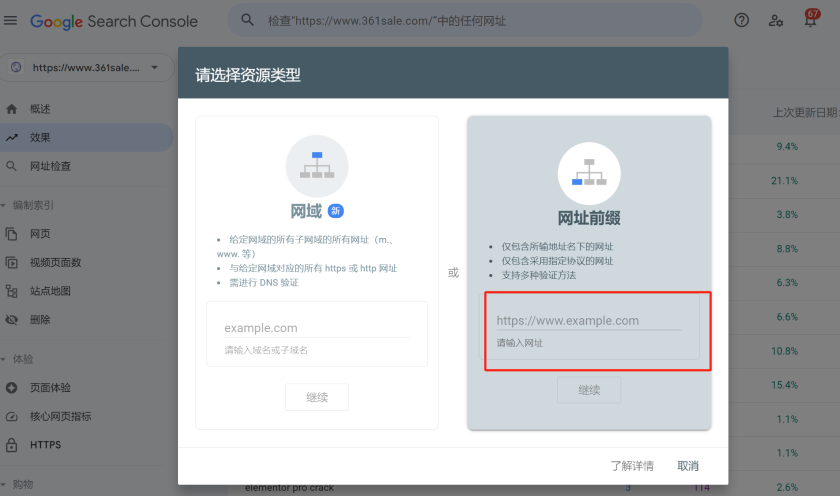Collapse the 购物 section
Viewport: 840px width, 496px height.
(x=18, y=484)
